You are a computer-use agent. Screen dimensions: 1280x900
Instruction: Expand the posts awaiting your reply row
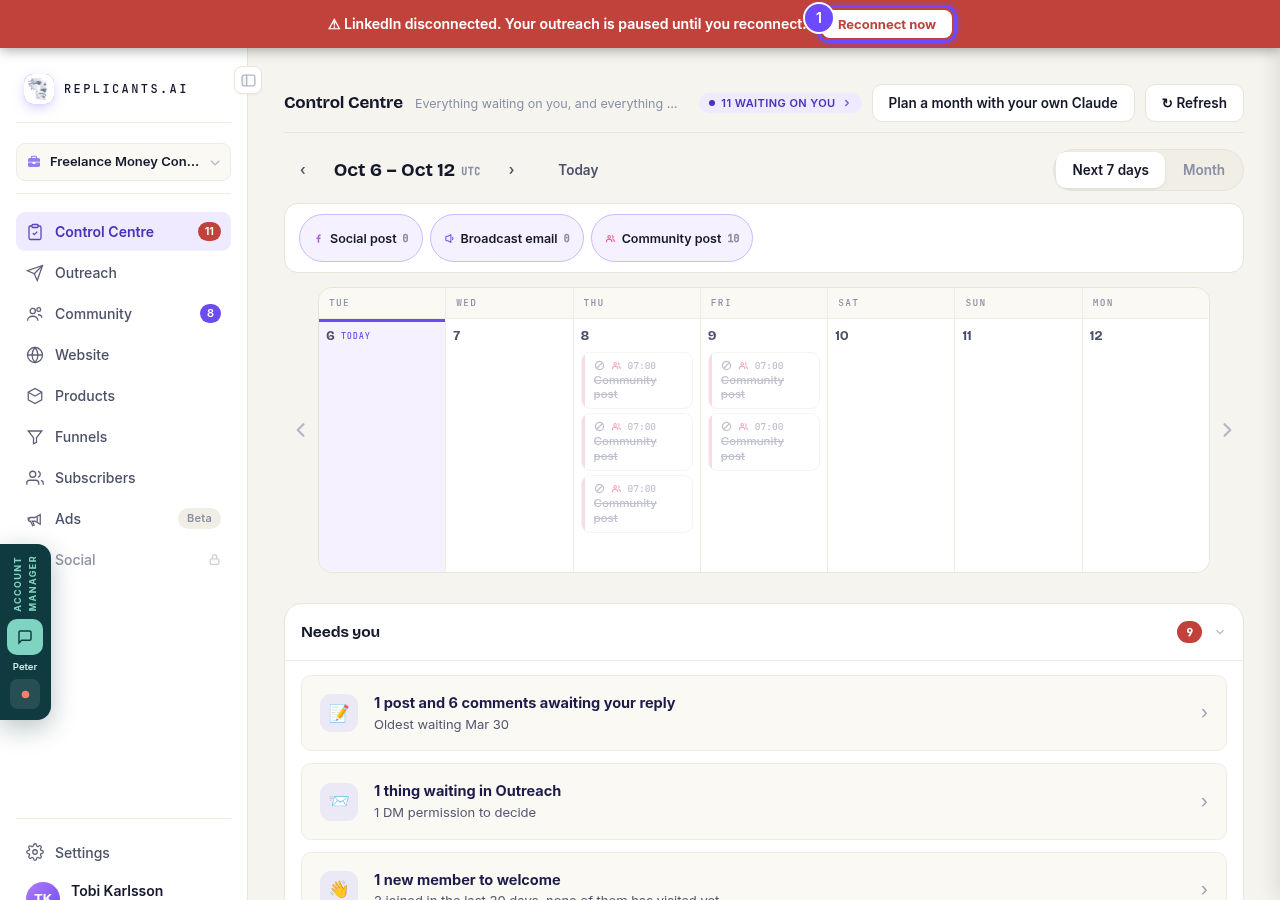[x=764, y=713]
